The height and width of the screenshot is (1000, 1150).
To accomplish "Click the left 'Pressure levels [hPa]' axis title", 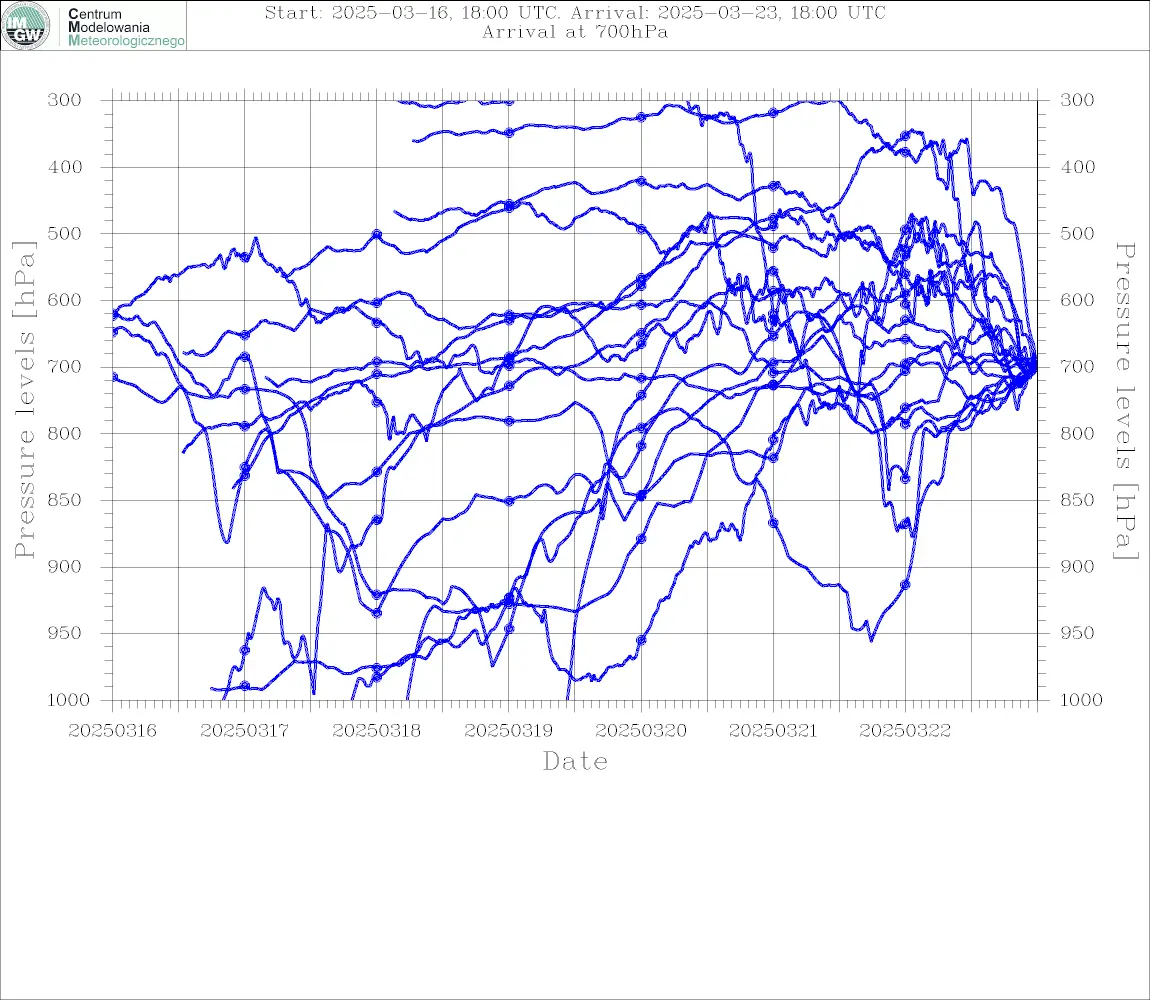I will (24, 400).
